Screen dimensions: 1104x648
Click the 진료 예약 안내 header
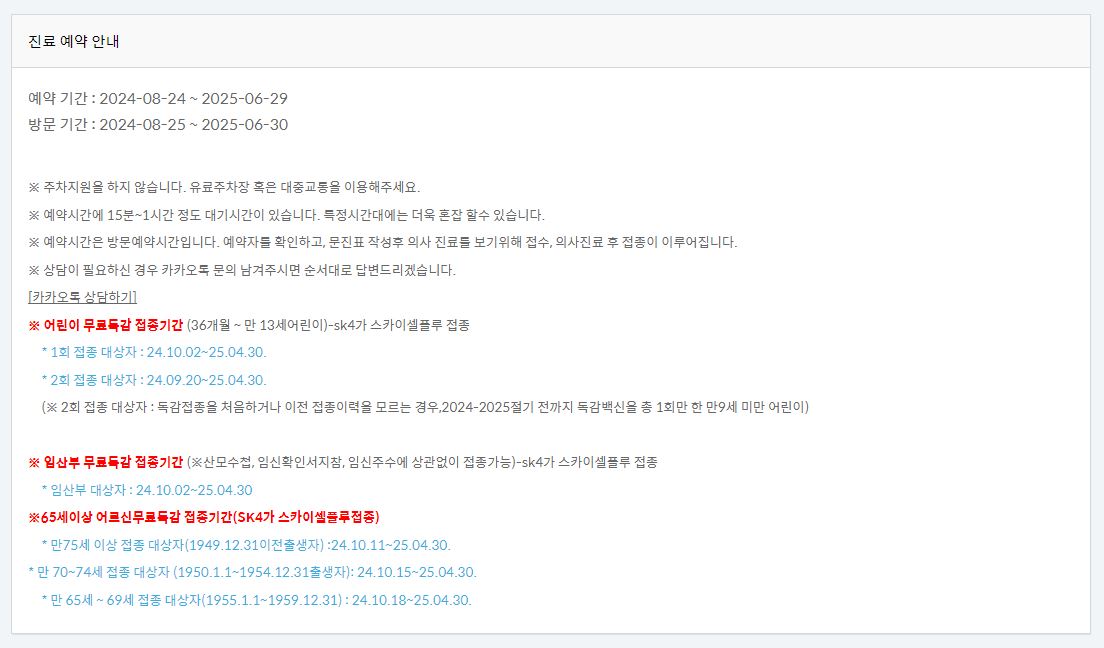pyautogui.click(x=73, y=41)
